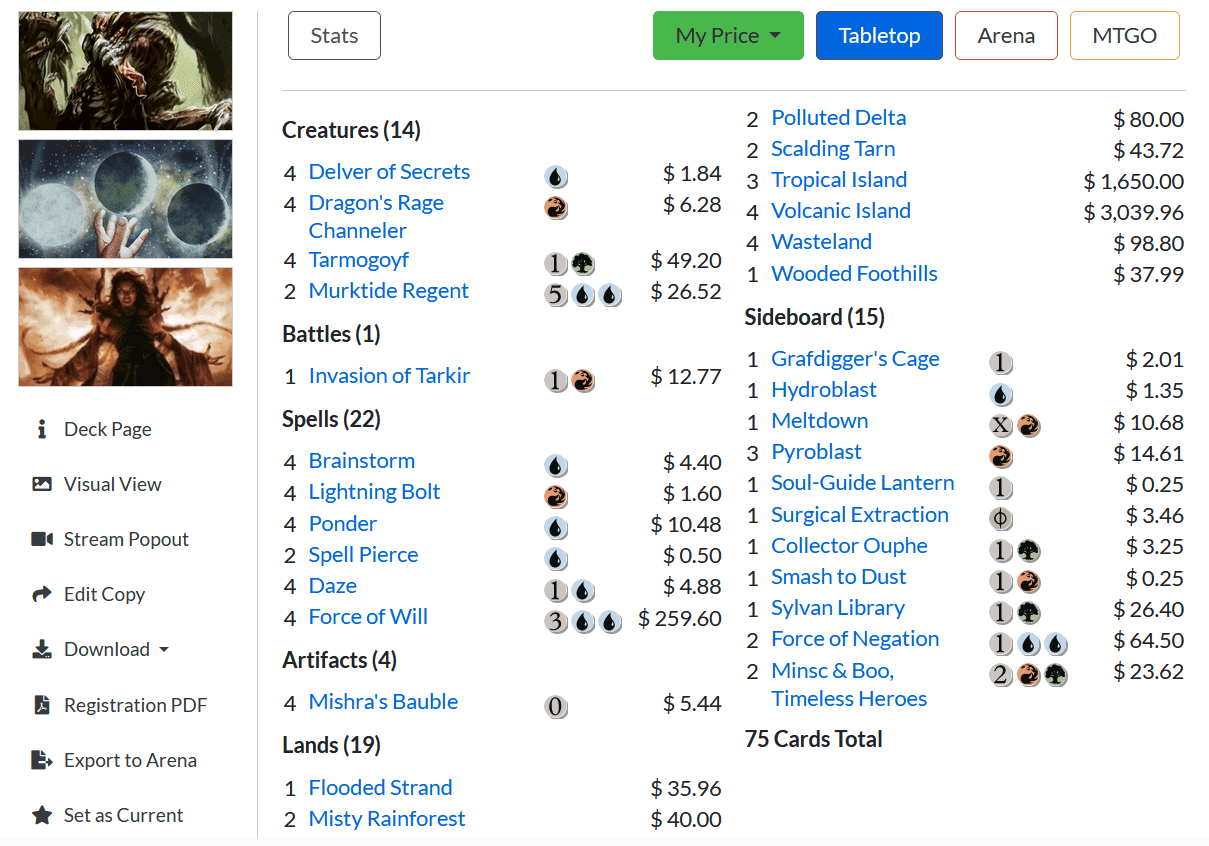This screenshot has width=1209, height=846.
Task: Click green mana symbol next to Collector Ouphe
Action: tap(1028, 551)
